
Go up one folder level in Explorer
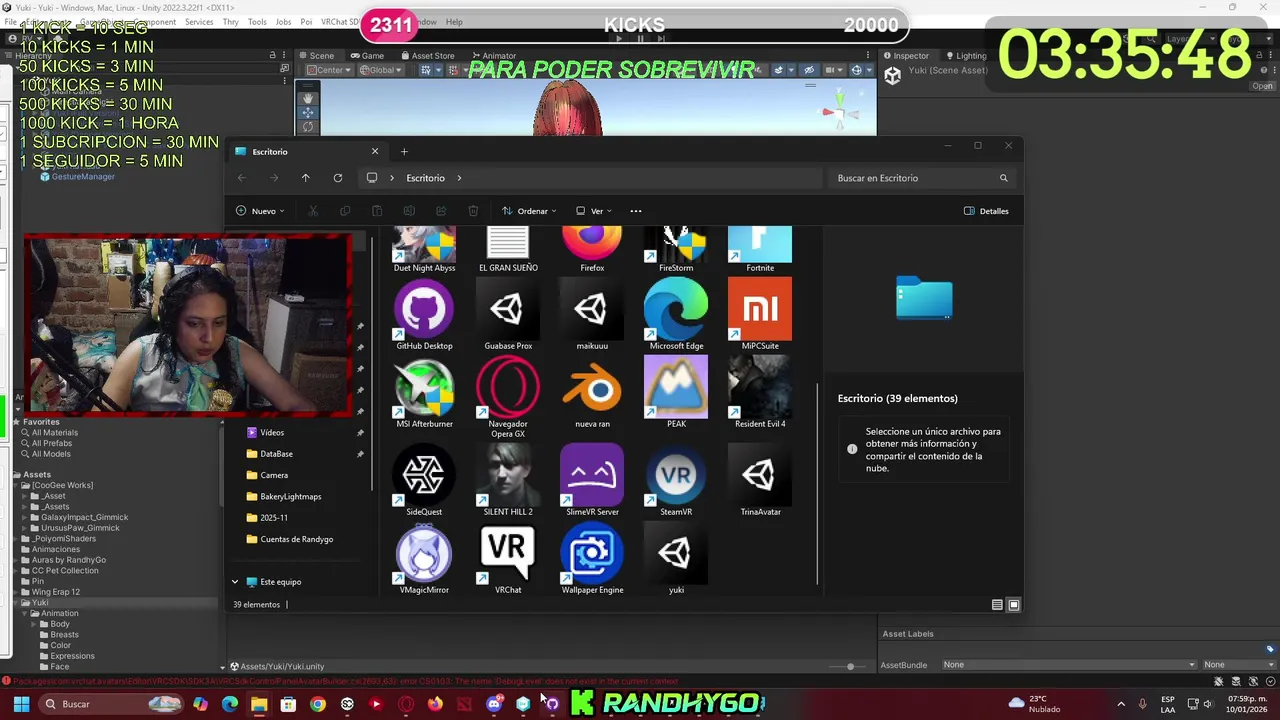pyautogui.click(x=306, y=178)
